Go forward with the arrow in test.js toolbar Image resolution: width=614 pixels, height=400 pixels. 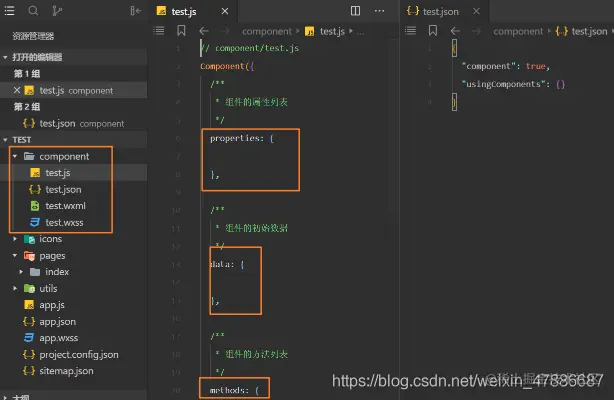[225, 31]
